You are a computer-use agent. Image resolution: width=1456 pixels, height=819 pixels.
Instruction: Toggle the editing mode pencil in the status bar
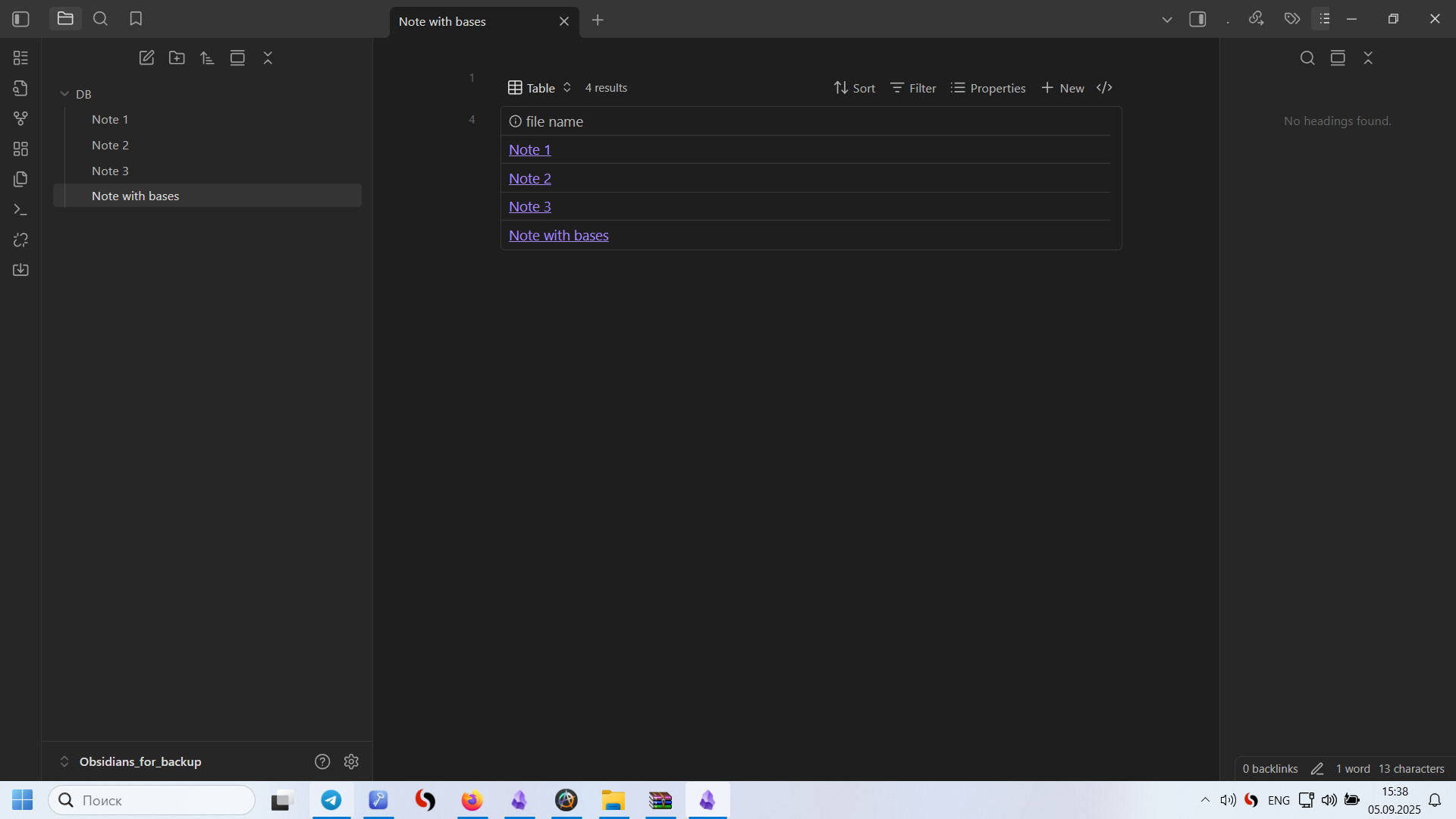click(x=1317, y=769)
